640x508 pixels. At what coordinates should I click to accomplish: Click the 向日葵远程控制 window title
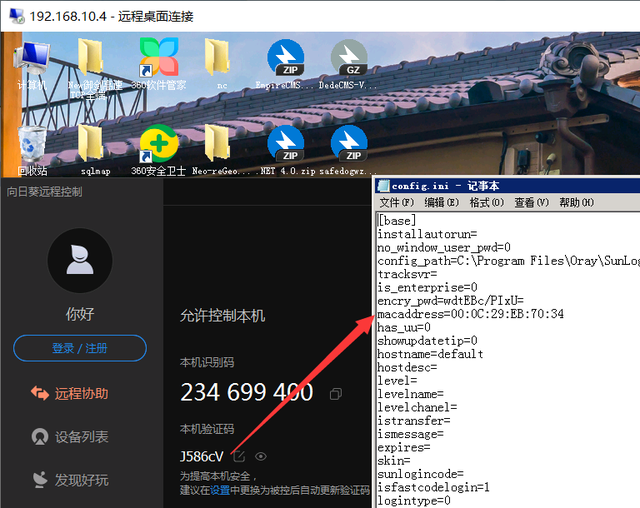[44, 192]
